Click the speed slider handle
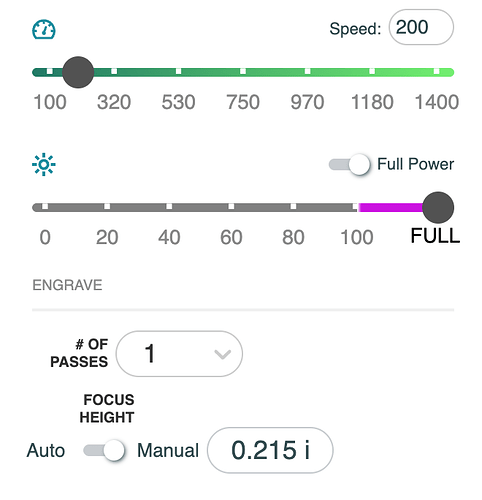This screenshot has height=500, width=482. tap(78, 72)
